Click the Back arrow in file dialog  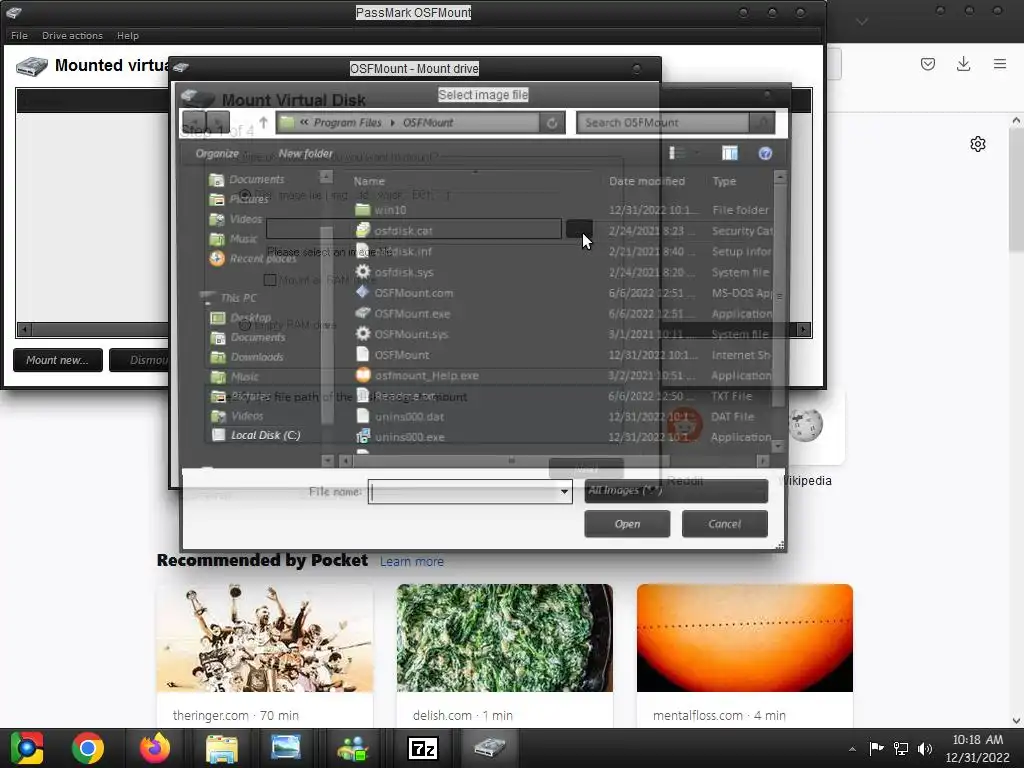(193, 122)
